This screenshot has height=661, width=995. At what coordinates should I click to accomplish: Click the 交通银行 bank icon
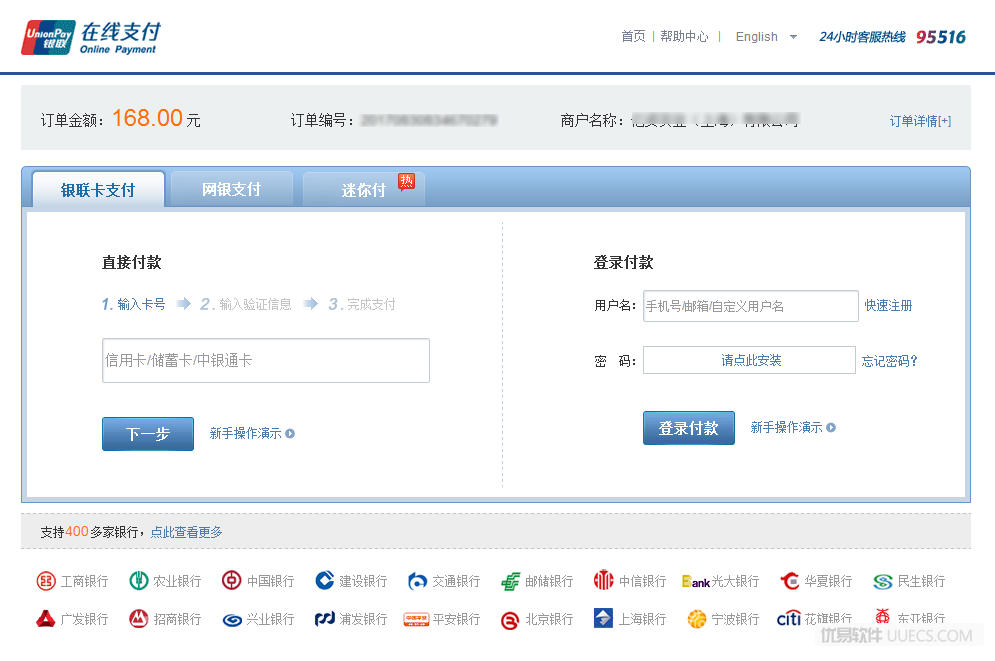(x=417, y=580)
